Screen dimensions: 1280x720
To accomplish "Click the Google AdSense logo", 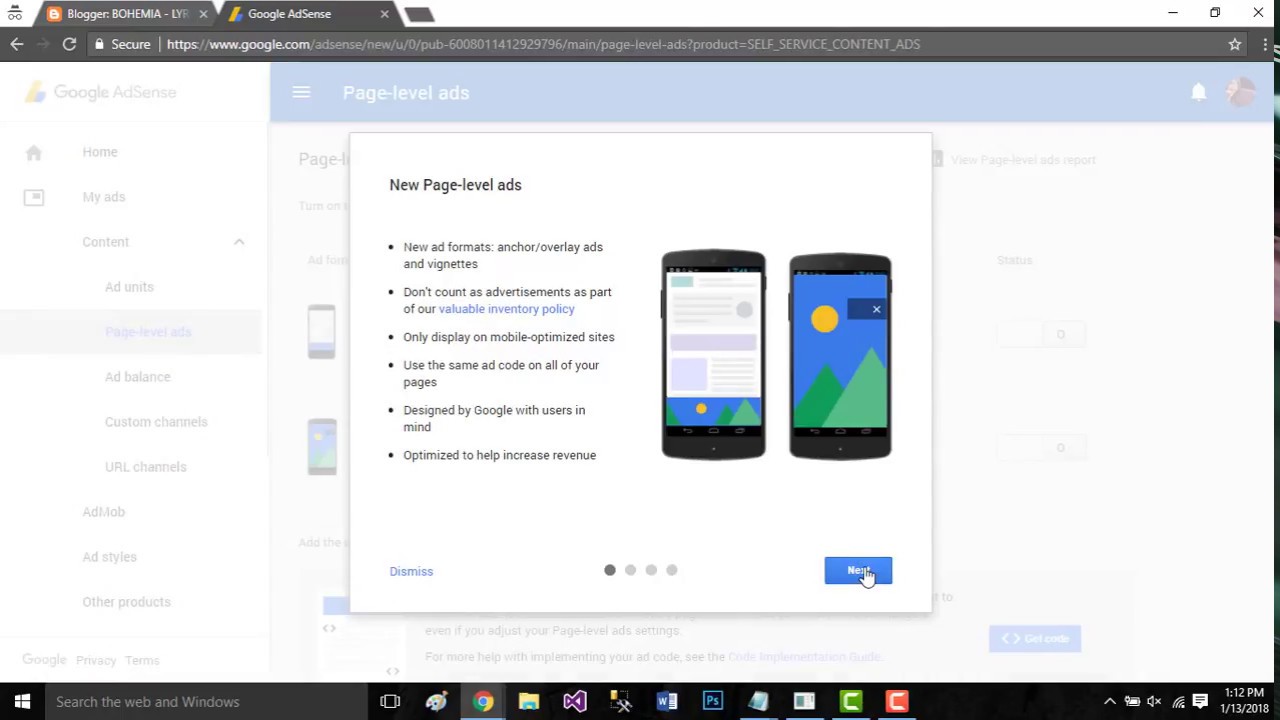I will pyautogui.click(x=101, y=92).
